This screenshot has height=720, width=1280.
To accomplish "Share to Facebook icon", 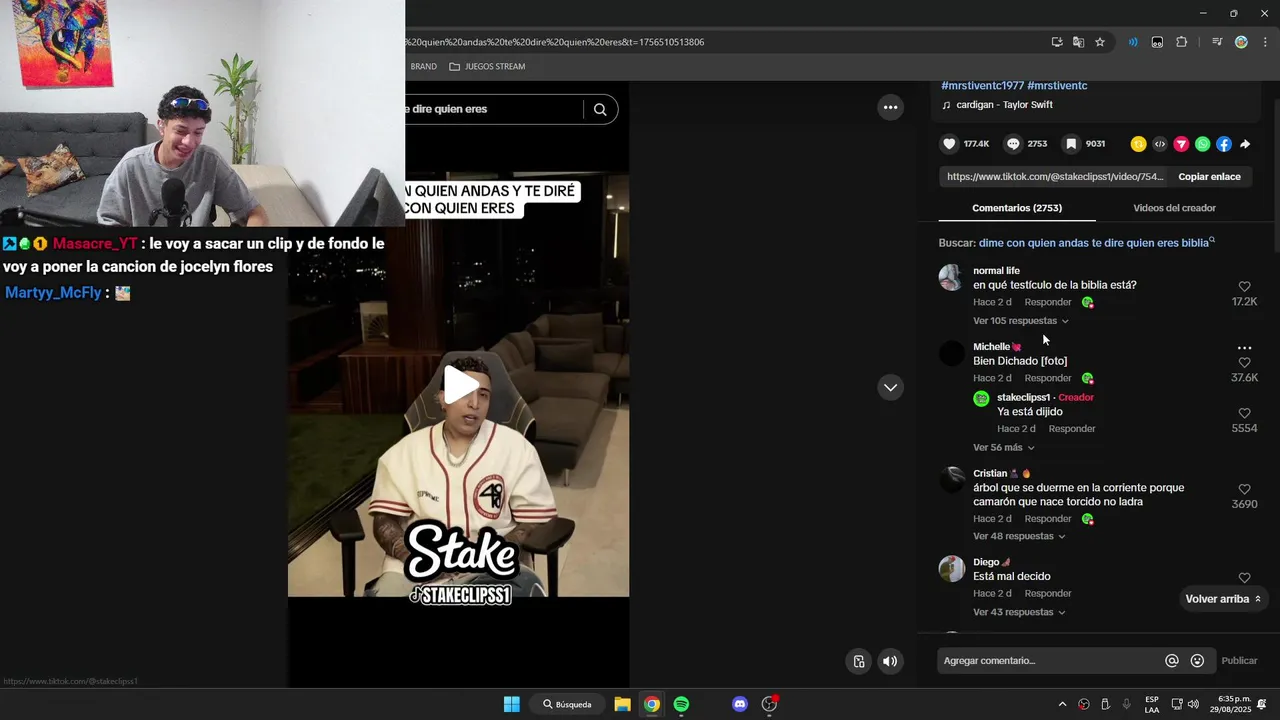I will (1223, 144).
